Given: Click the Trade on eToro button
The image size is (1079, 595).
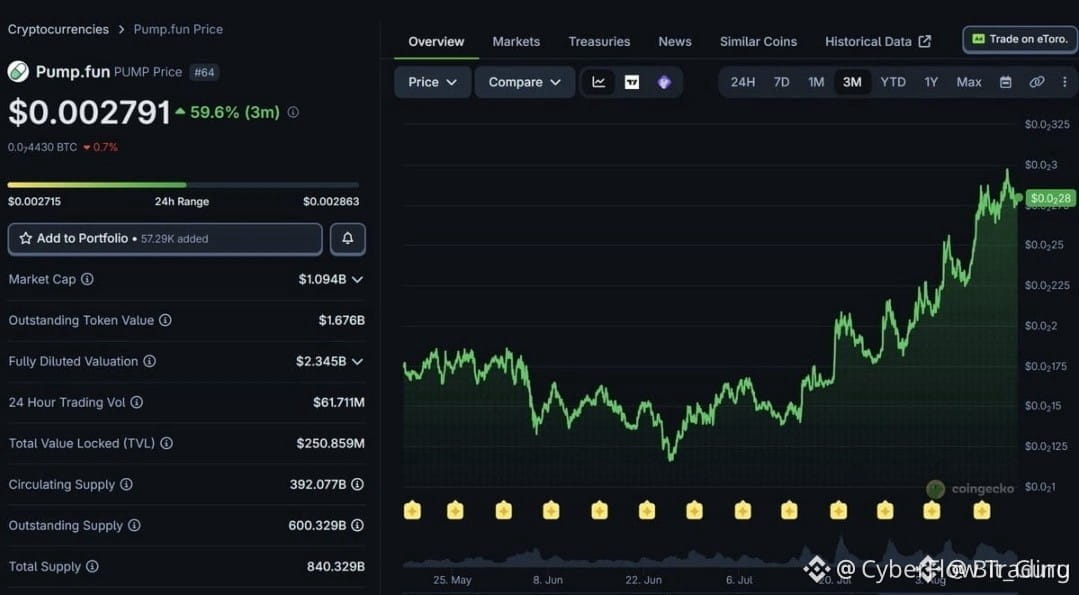Looking at the screenshot, I should point(1020,40).
